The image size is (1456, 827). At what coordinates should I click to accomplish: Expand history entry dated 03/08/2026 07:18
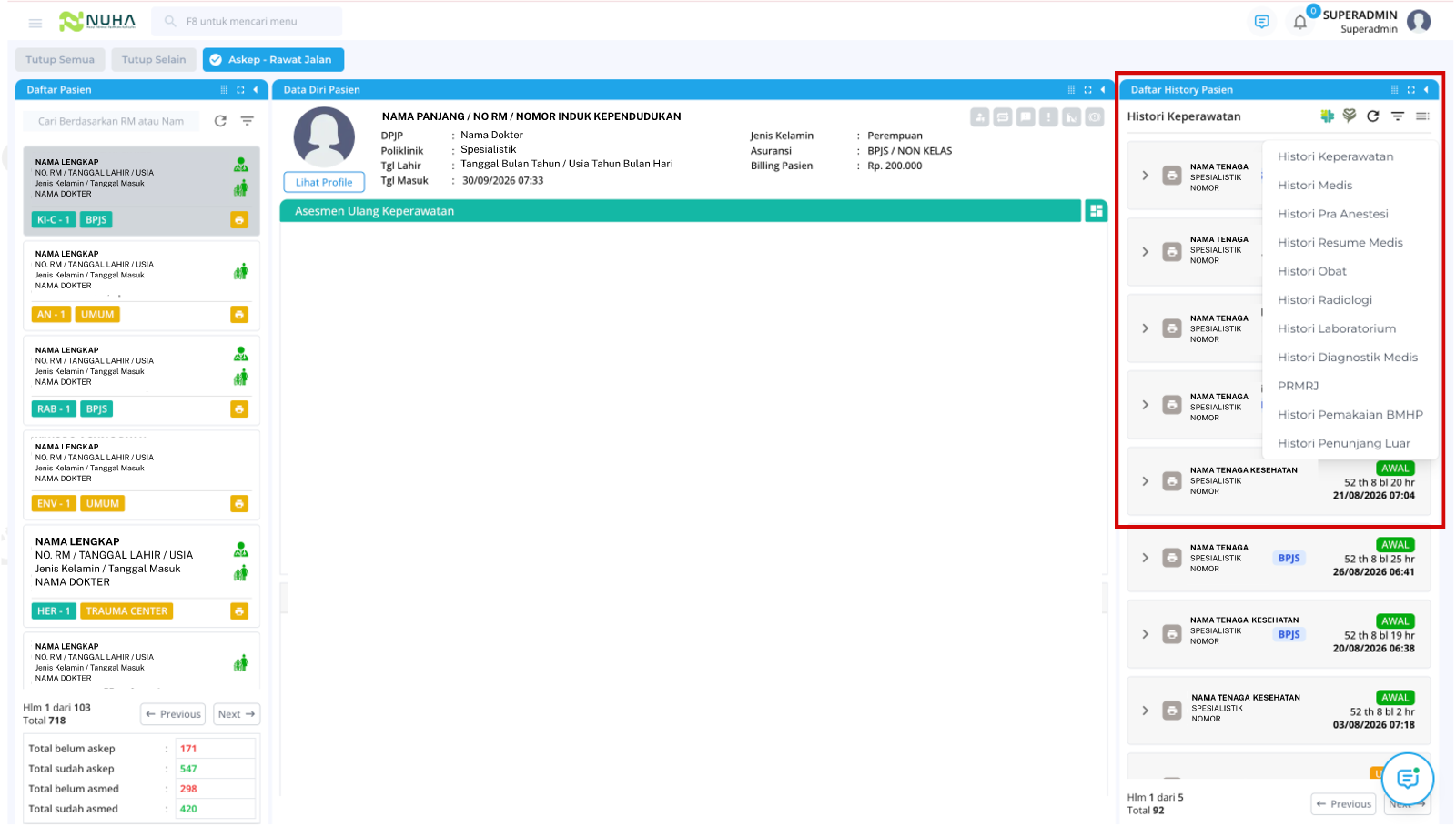click(x=1145, y=711)
